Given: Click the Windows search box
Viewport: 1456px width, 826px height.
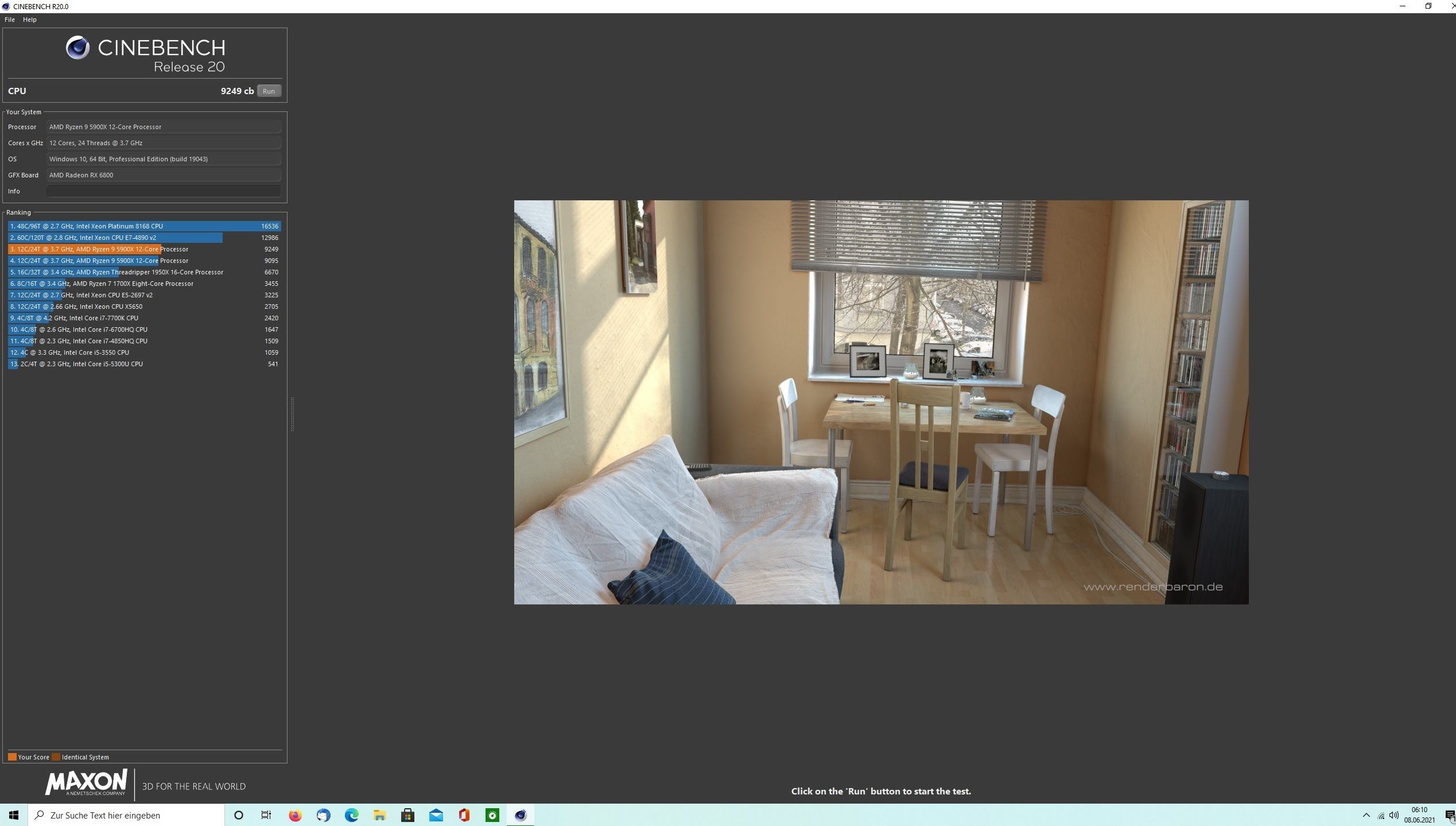Looking at the screenshot, I should [126, 815].
